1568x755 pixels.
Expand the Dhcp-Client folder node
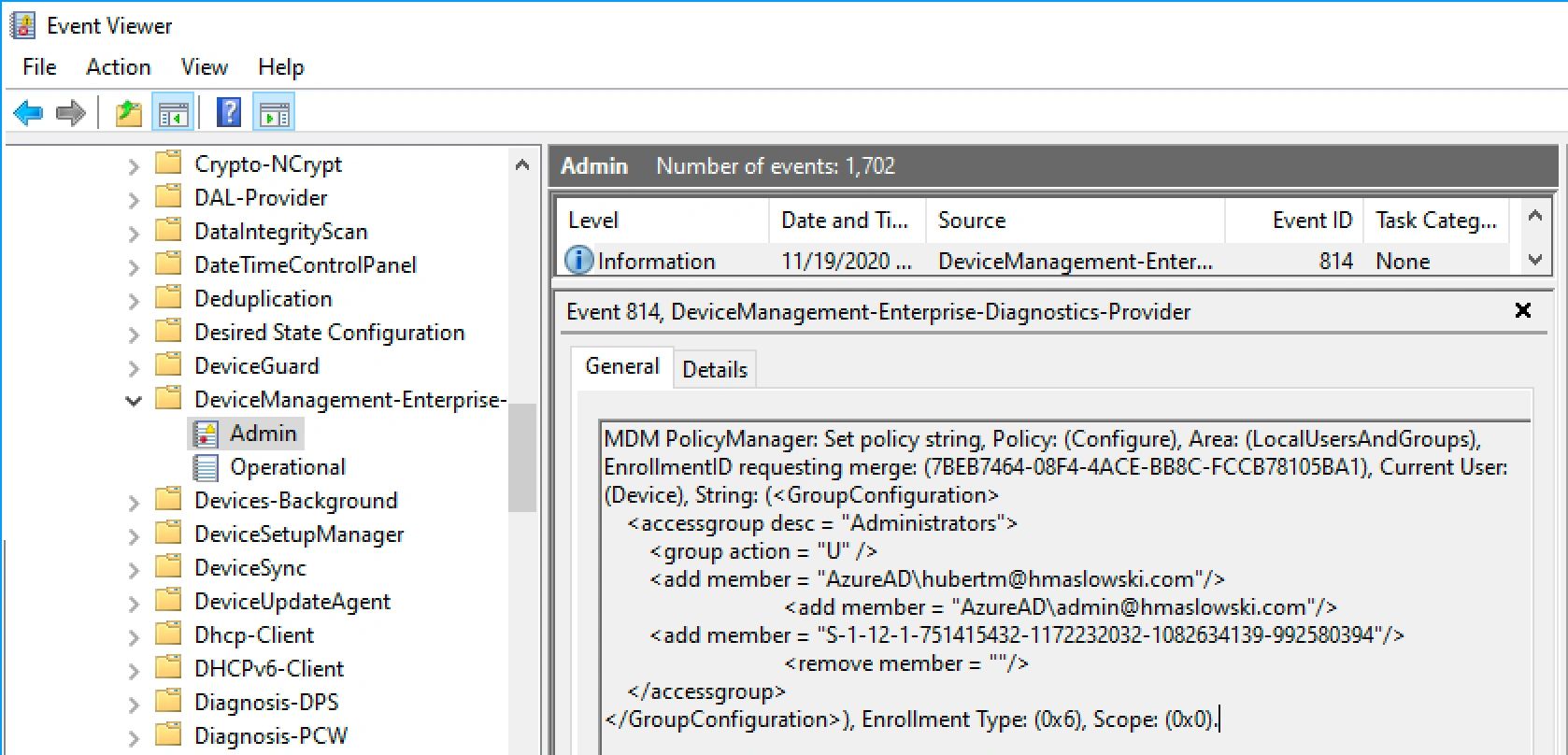click(x=134, y=636)
